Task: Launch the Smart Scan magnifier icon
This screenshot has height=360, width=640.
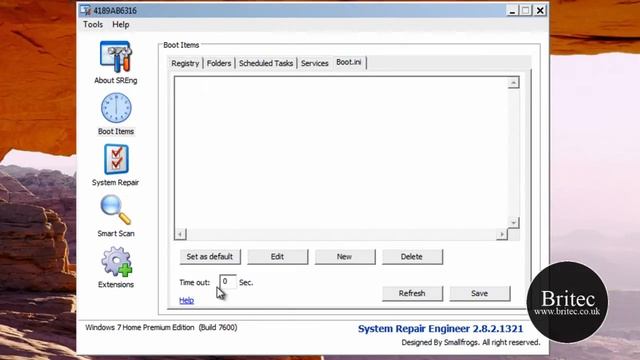Action: (116, 210)
